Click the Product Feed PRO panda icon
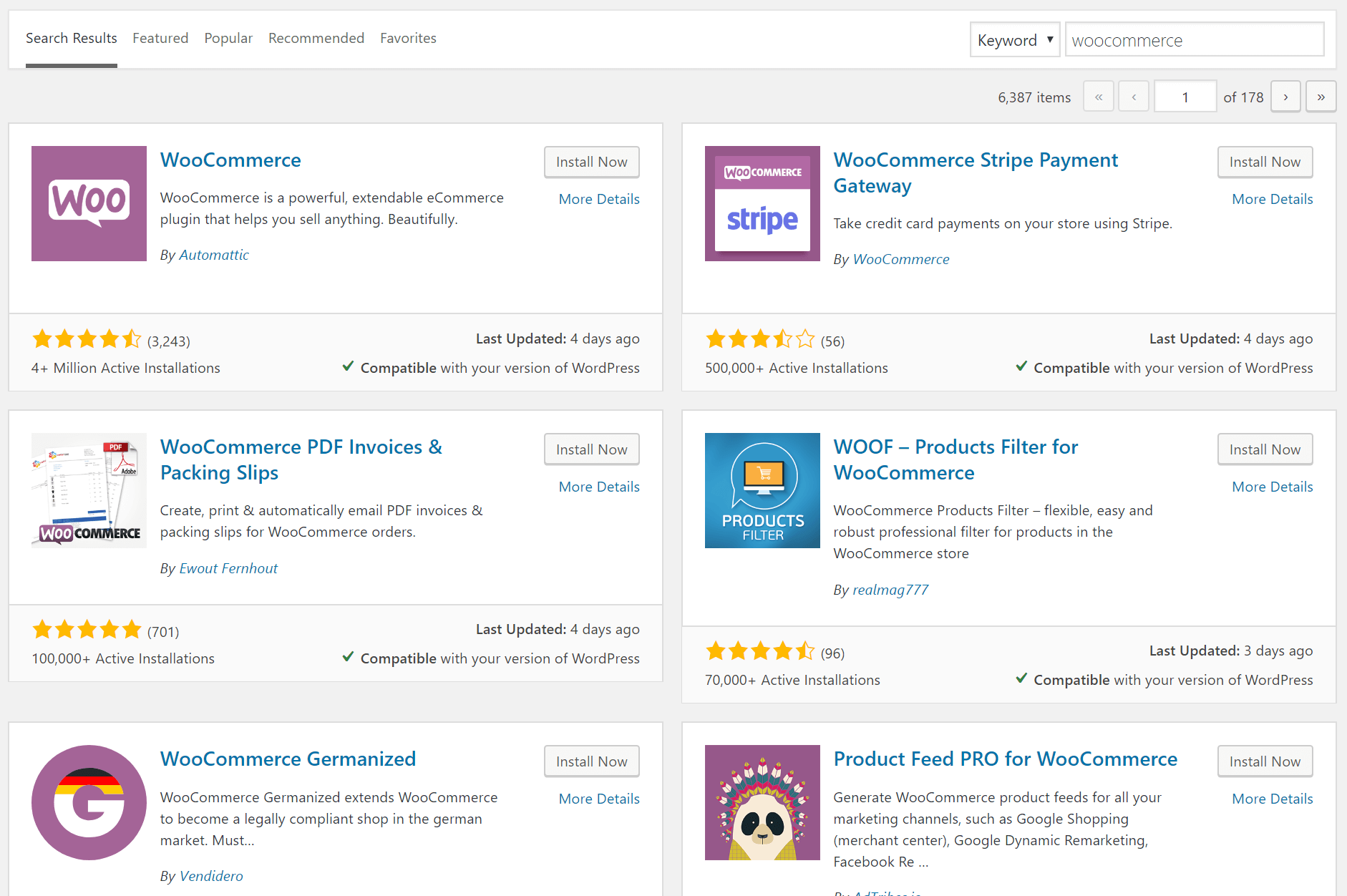The height and width of the screenshot is (896, 1347). pyautogui.click(x=762, y=802)
